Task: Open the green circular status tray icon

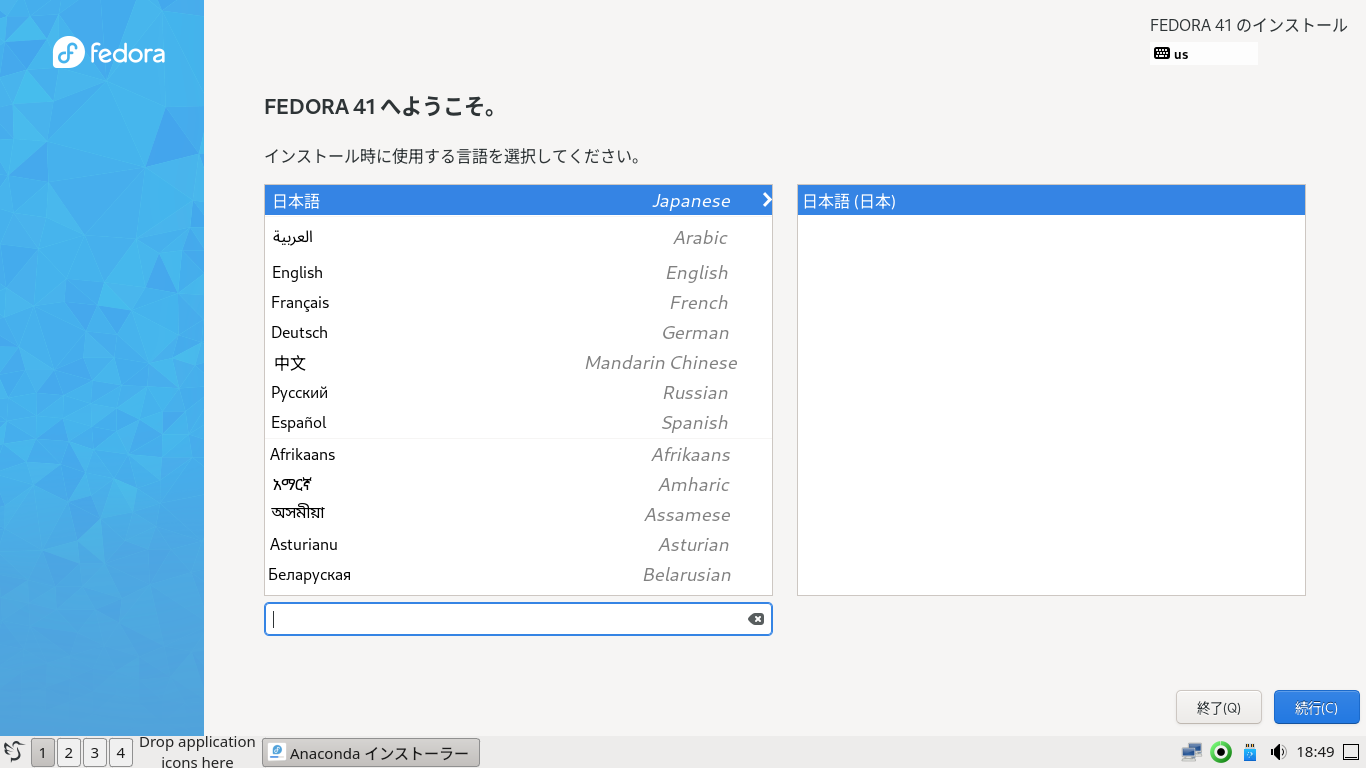Action: [1220, 752]
